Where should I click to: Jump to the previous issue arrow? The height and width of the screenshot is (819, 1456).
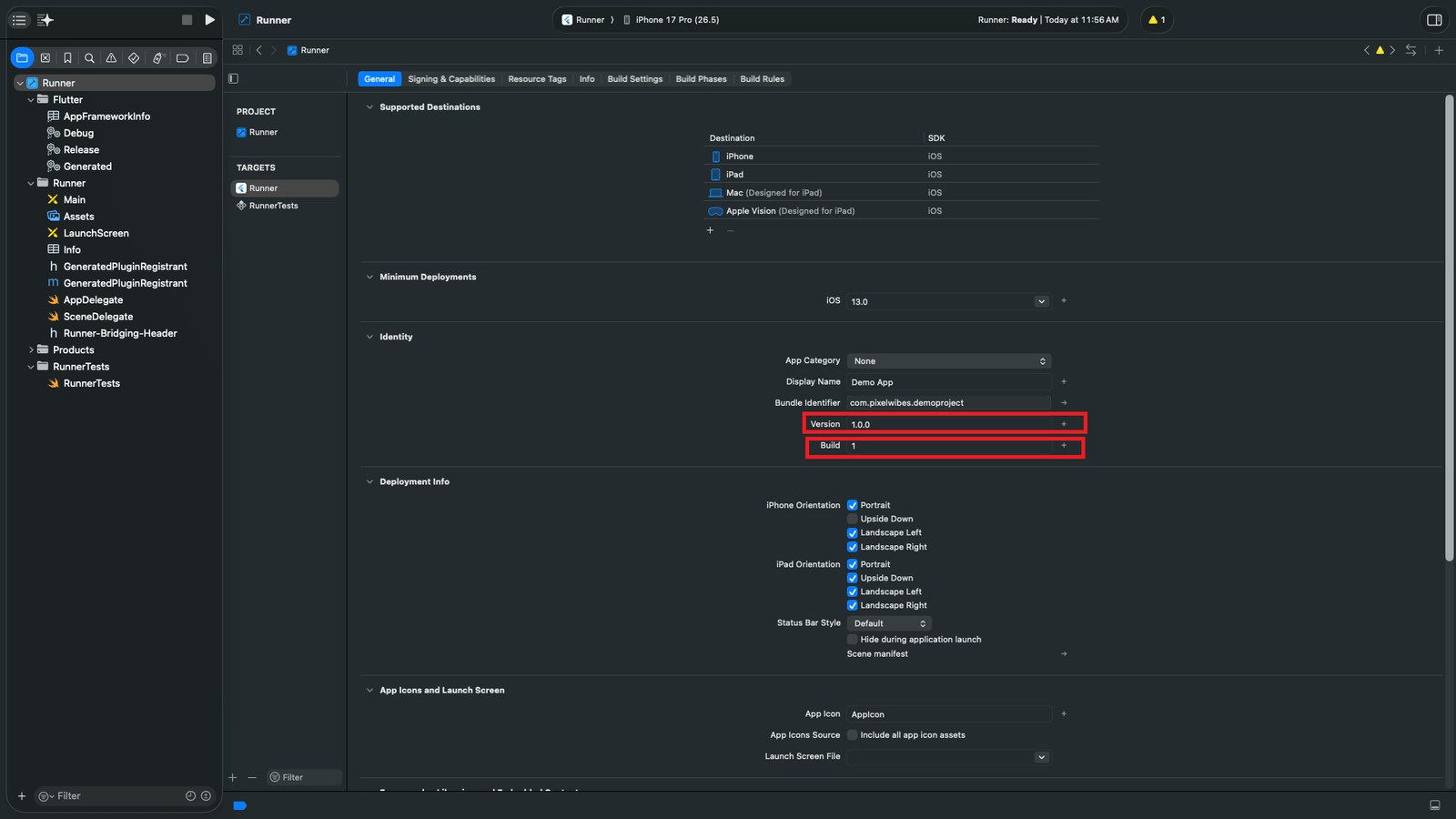pyautogui.click(x=1367, y=50)
